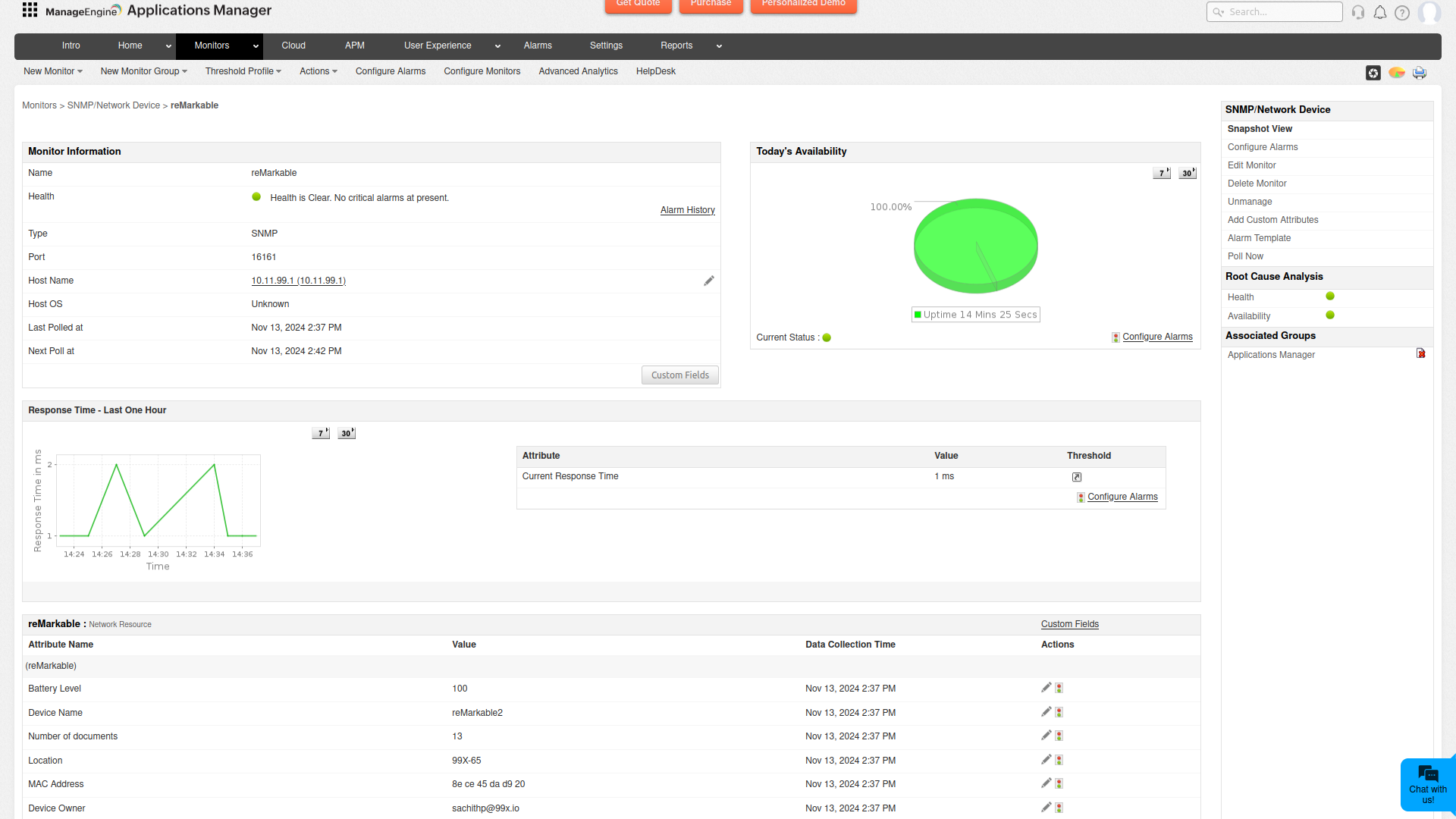This screenshot has width=1456, height=819.
Task: Show 7-day availability history
Action: tap(1162, 174)
